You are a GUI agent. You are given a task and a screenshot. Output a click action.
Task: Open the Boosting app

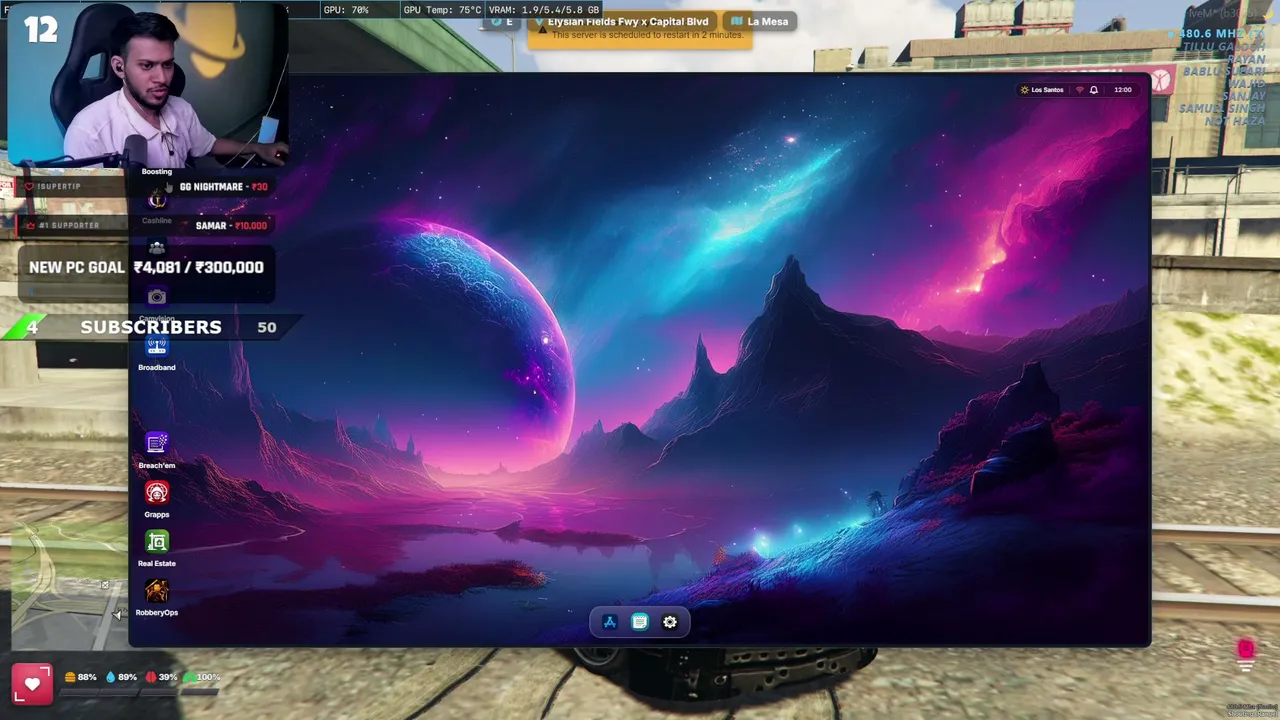157,172
